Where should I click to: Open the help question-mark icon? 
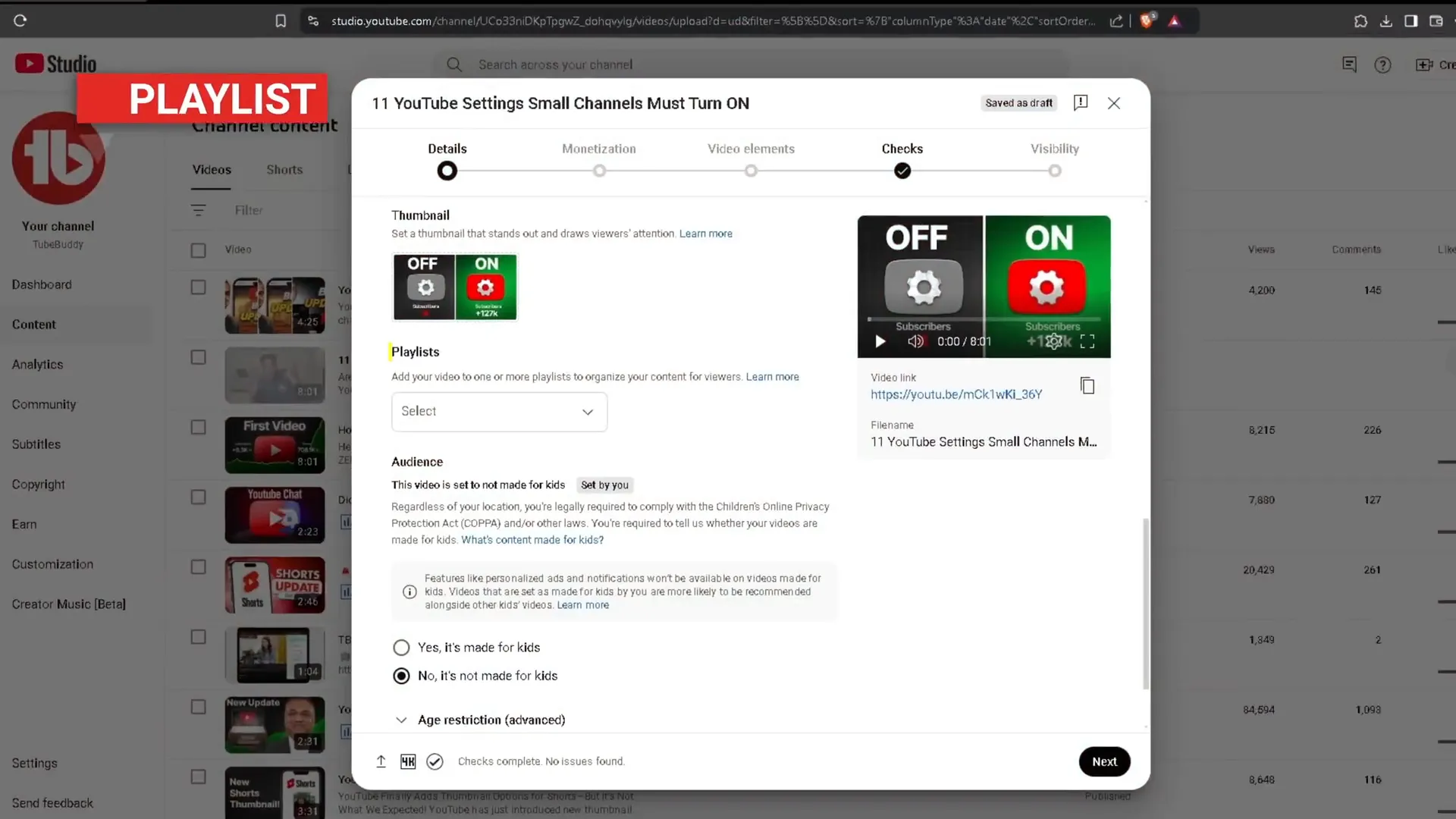1383,64
